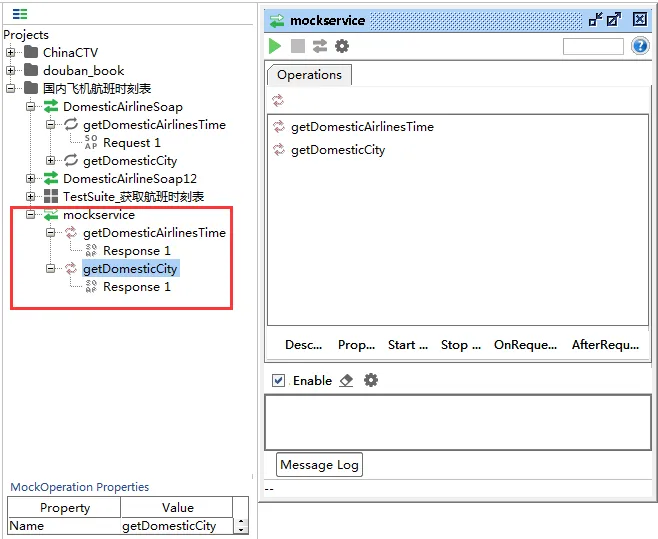This screenshot has height=539, width=658.
Task: Clear the message log with eraser icon
Action: (346, 381)
